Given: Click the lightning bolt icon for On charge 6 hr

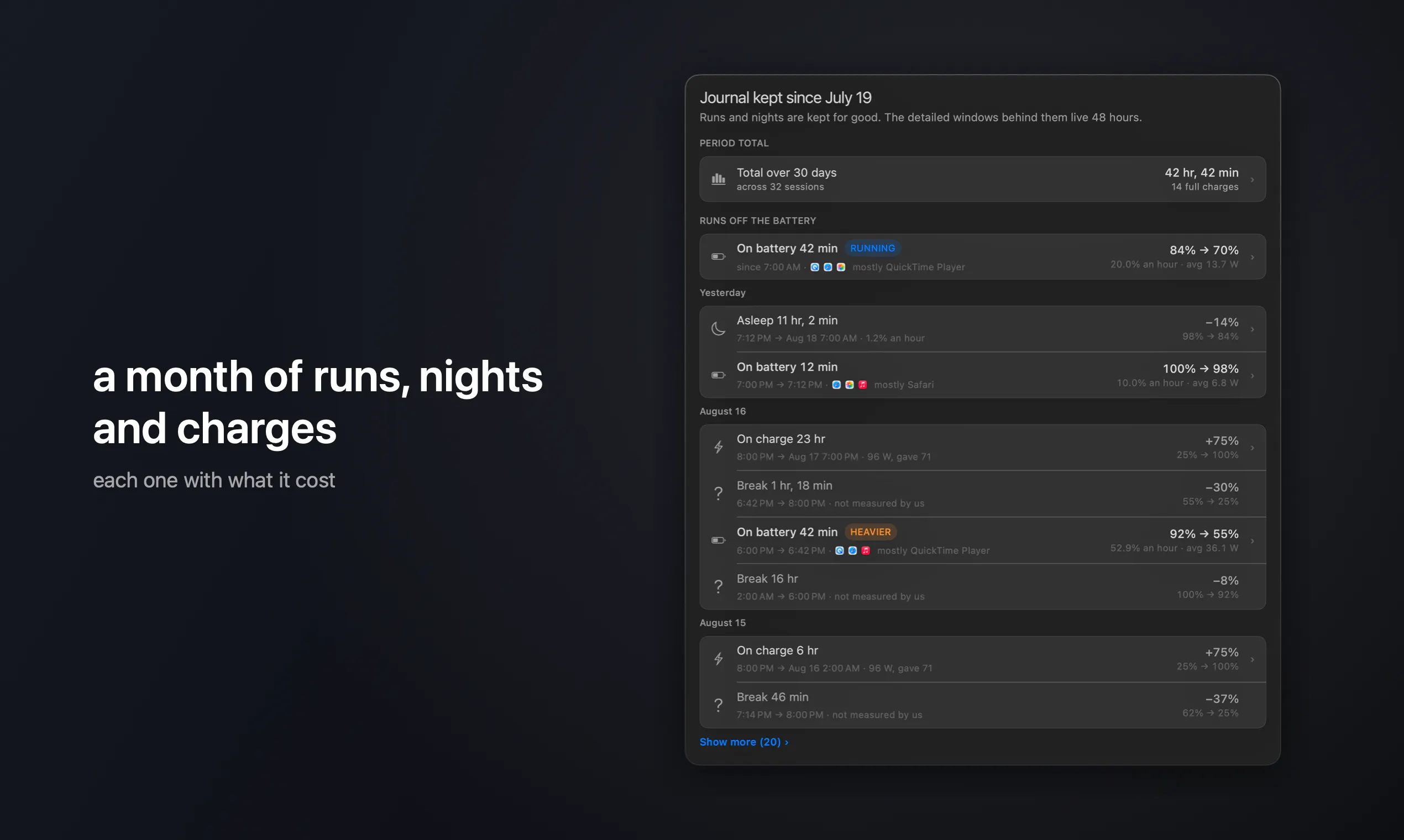Looking at the screenshot, I should 719,659.
